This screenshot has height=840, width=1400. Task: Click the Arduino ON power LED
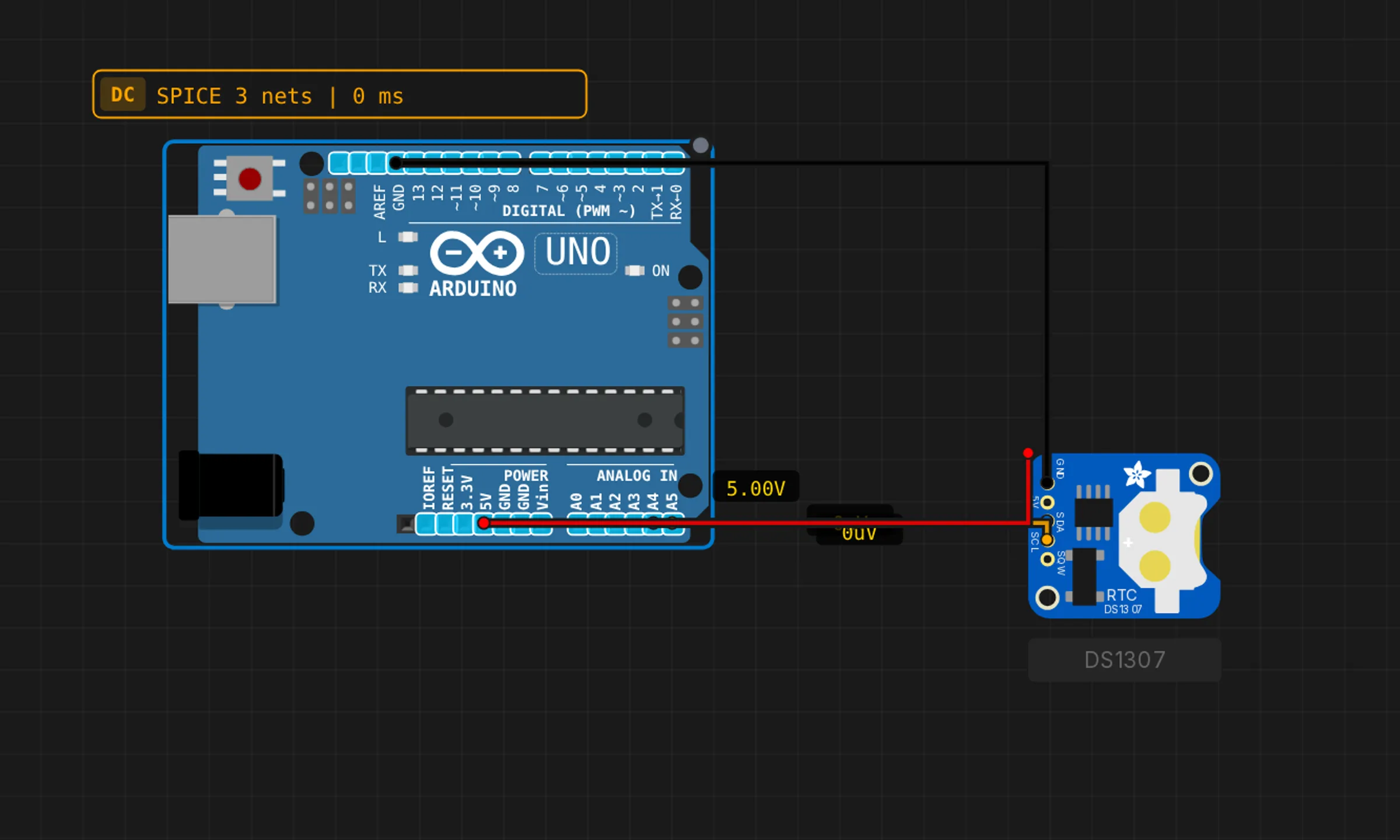[x=635, y=271]
